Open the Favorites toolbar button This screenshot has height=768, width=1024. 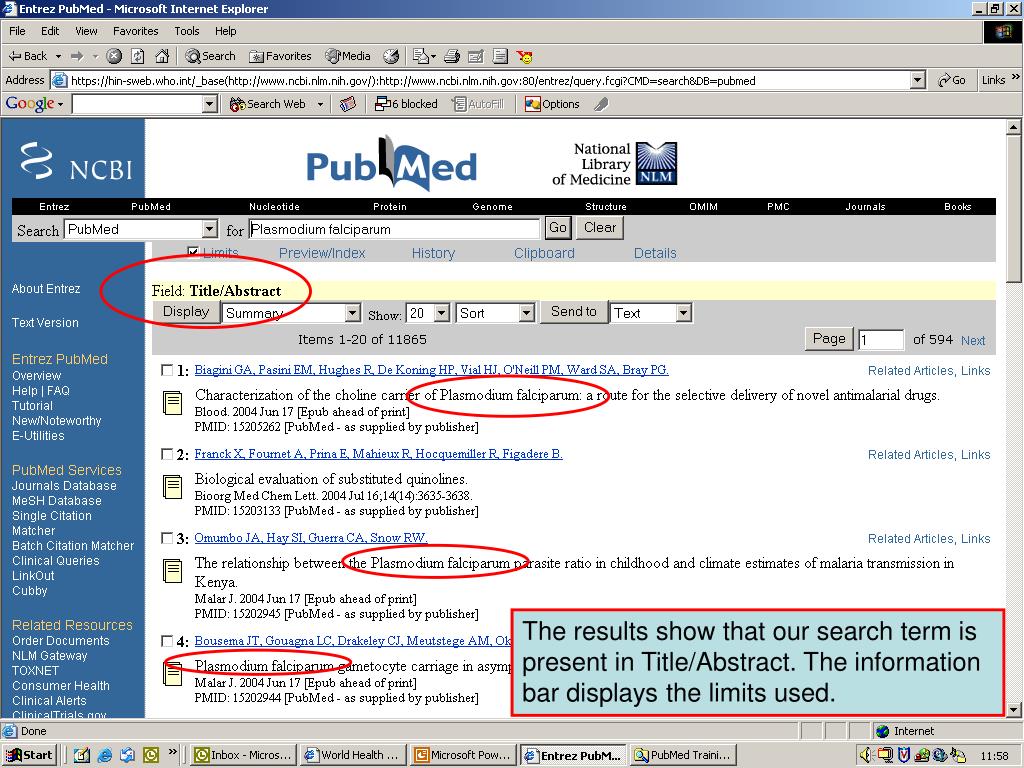click(281, 56)
